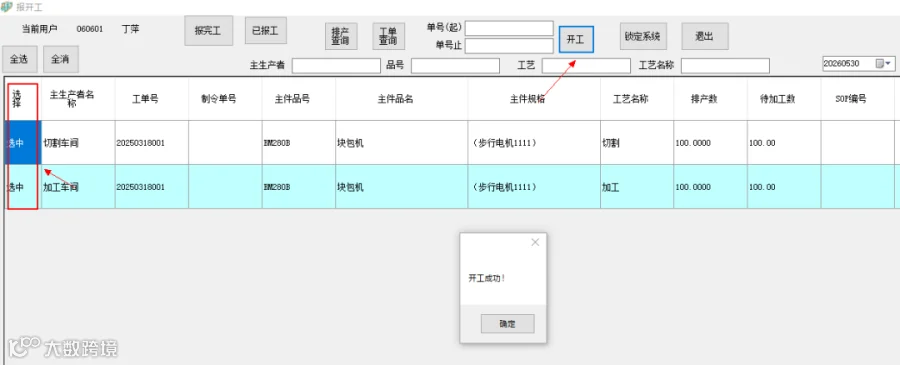The image size is (900, 365).
Task: Click 块包机 in the 切割 row
Action: click(401, 143)
